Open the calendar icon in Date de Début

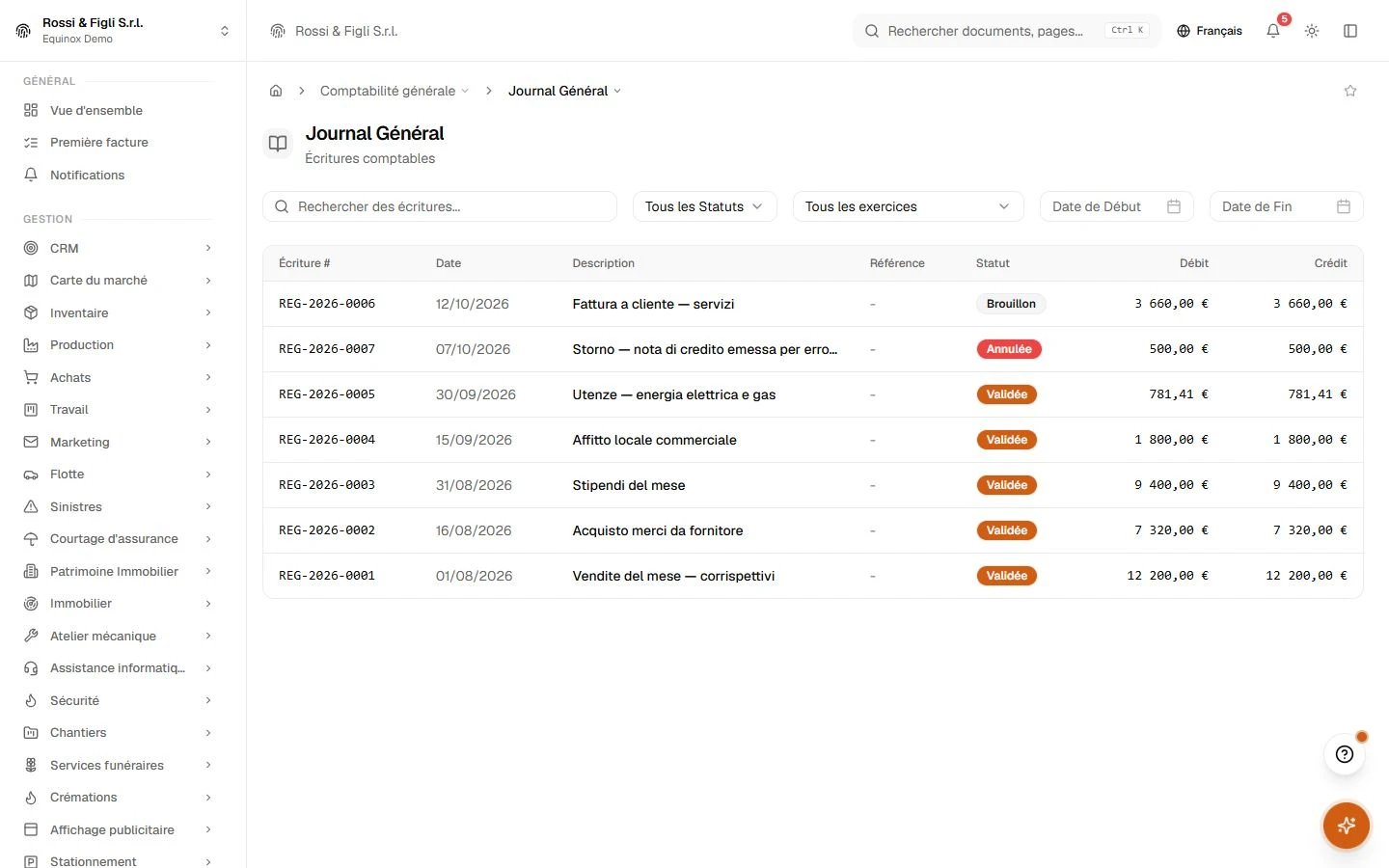[x=1174, y=206]
